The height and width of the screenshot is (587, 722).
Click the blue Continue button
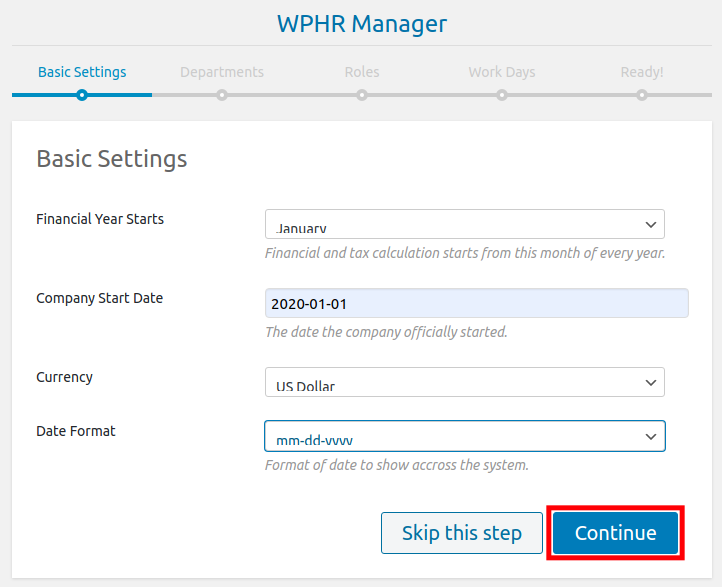click(x=615, y=533)
